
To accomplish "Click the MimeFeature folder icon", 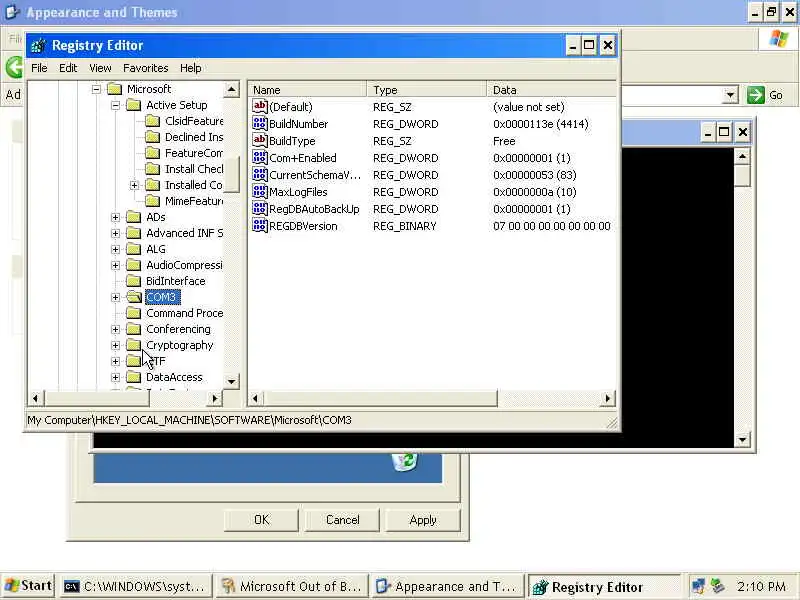I will 153,201.
